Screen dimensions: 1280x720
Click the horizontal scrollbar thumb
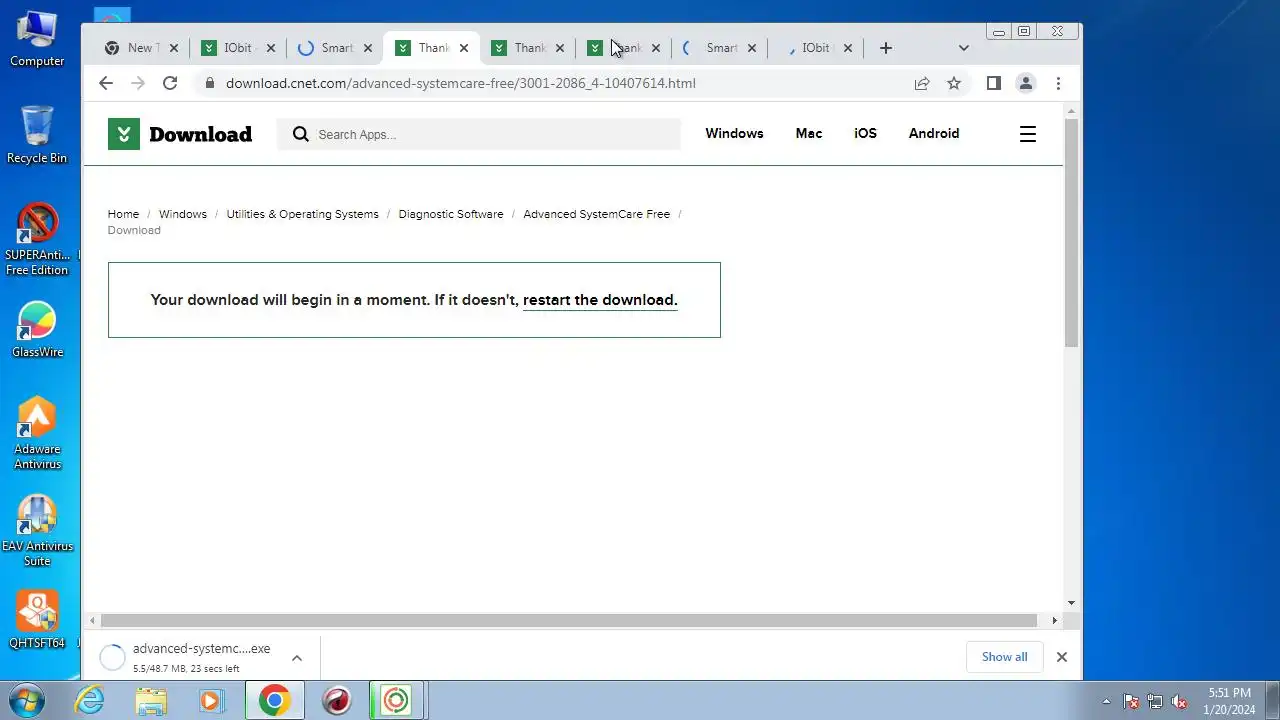568,621
